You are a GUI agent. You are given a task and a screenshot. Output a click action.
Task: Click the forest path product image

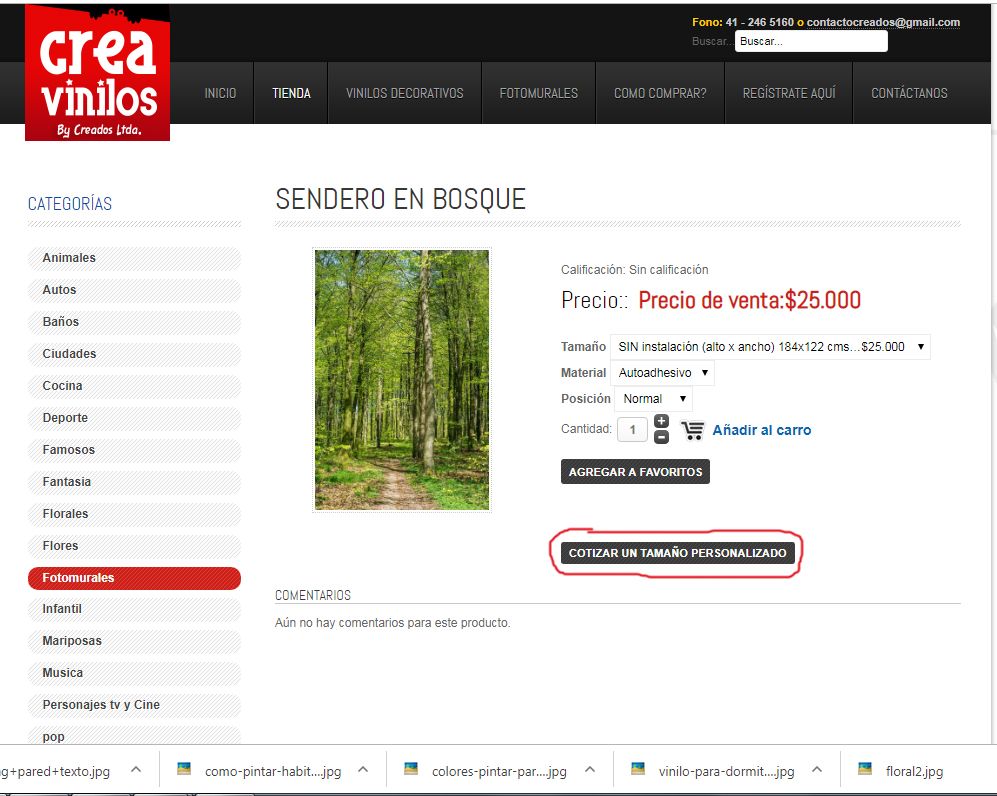(x=402, y=380)
